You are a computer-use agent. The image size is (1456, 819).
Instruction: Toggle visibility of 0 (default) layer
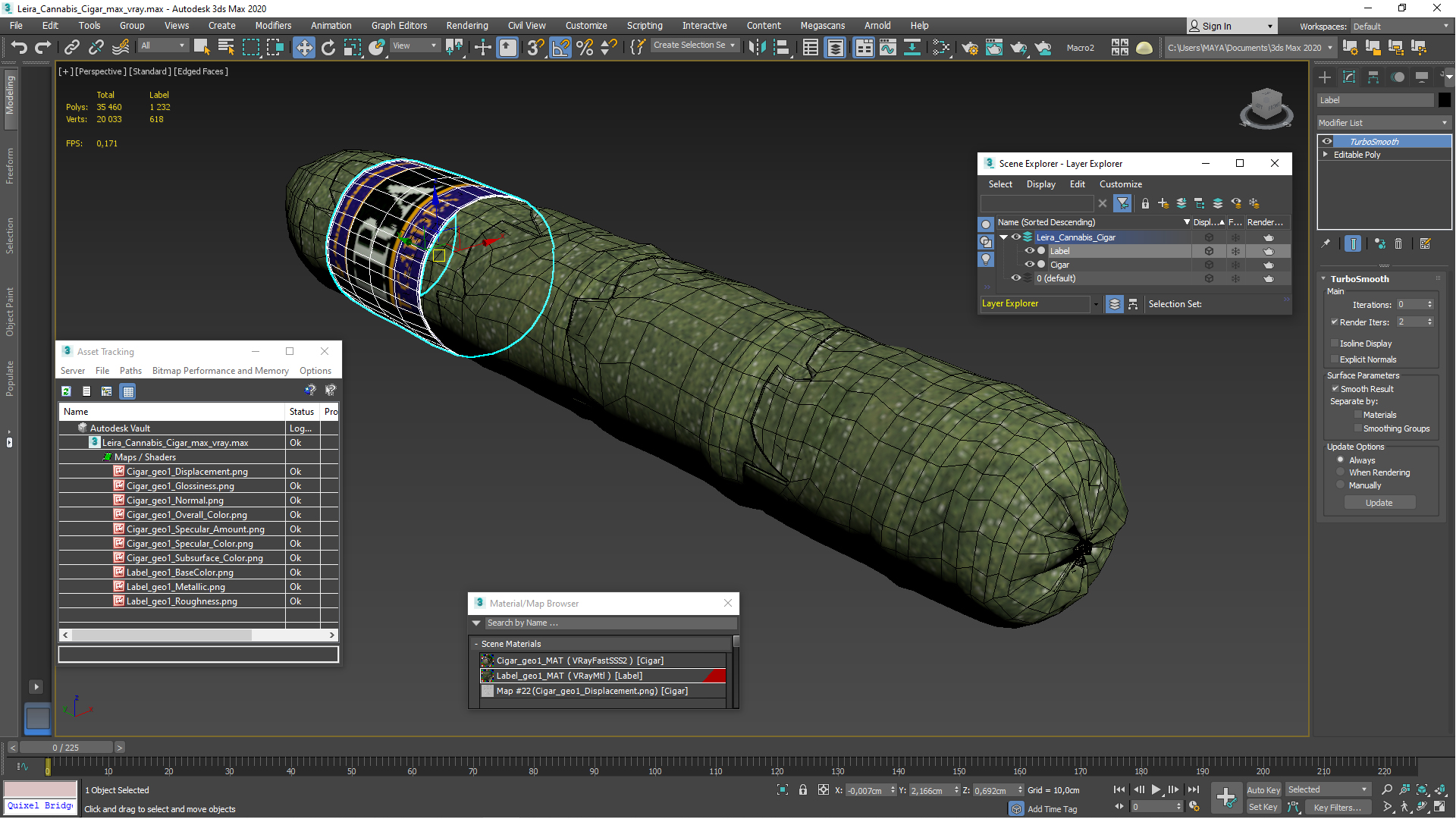click(x=1015, y=278)
